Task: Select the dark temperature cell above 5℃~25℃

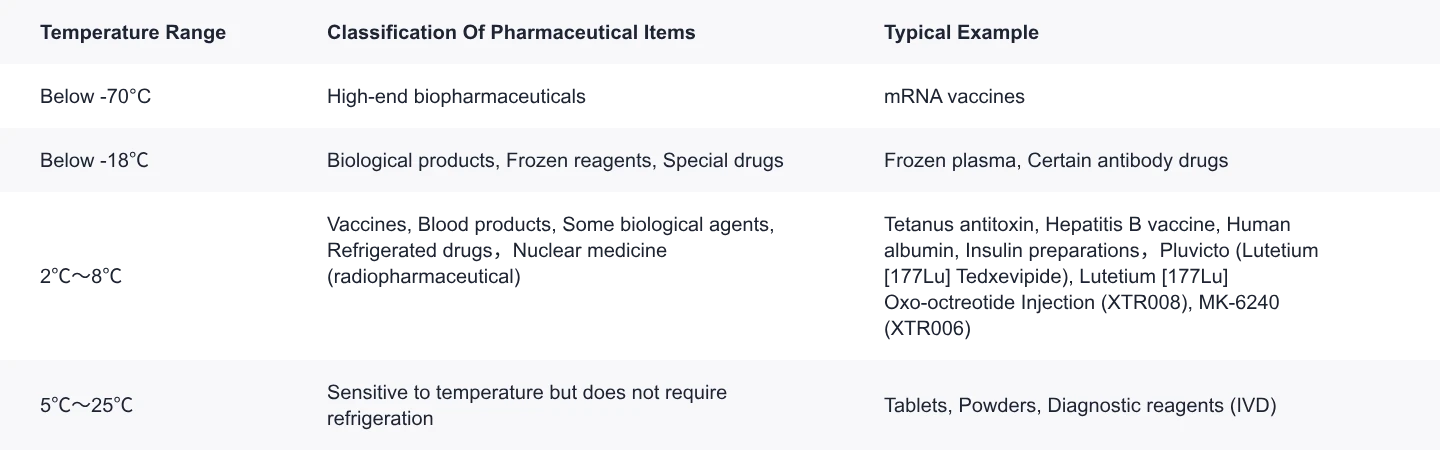Action: 85,277
